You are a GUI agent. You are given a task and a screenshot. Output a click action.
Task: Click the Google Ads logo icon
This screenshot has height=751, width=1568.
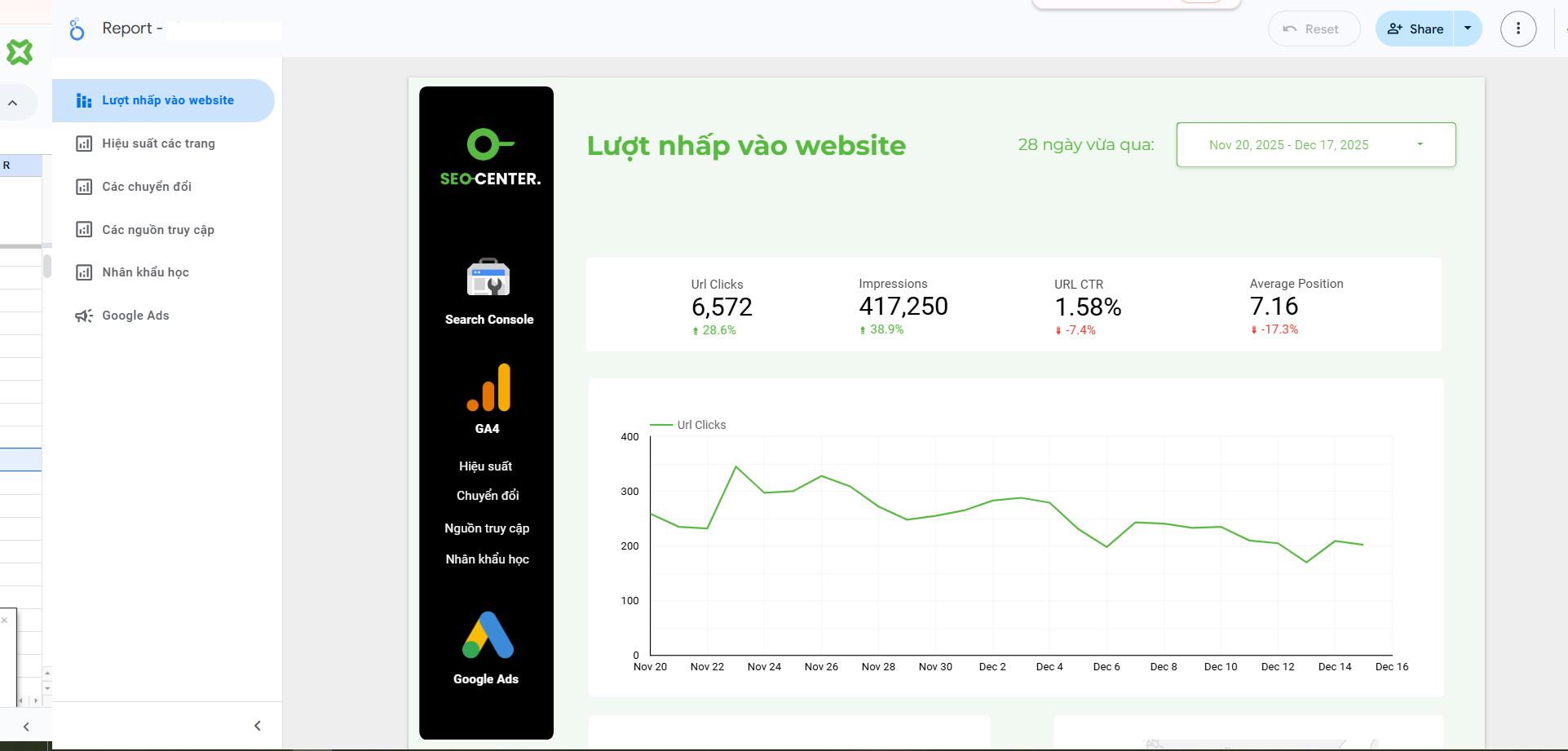[x=488, y=634]
